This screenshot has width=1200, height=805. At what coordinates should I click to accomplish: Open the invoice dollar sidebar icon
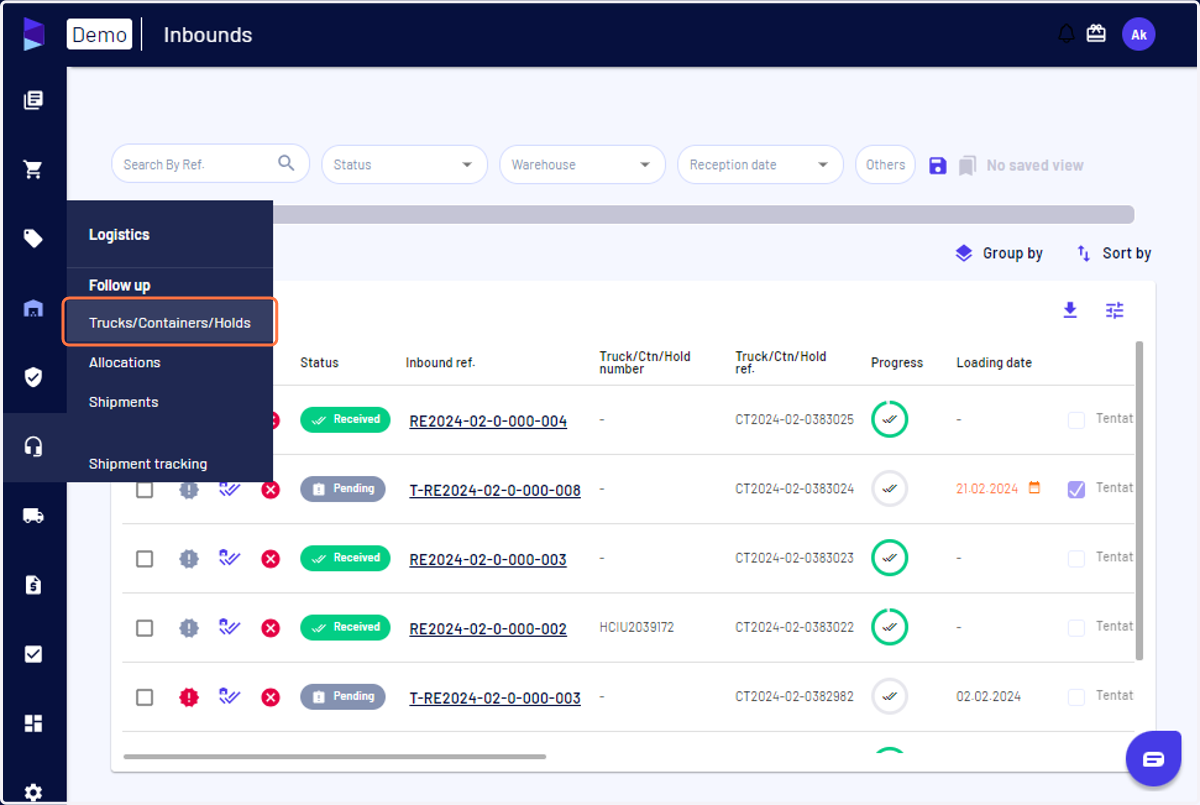[x=33, y=585]
